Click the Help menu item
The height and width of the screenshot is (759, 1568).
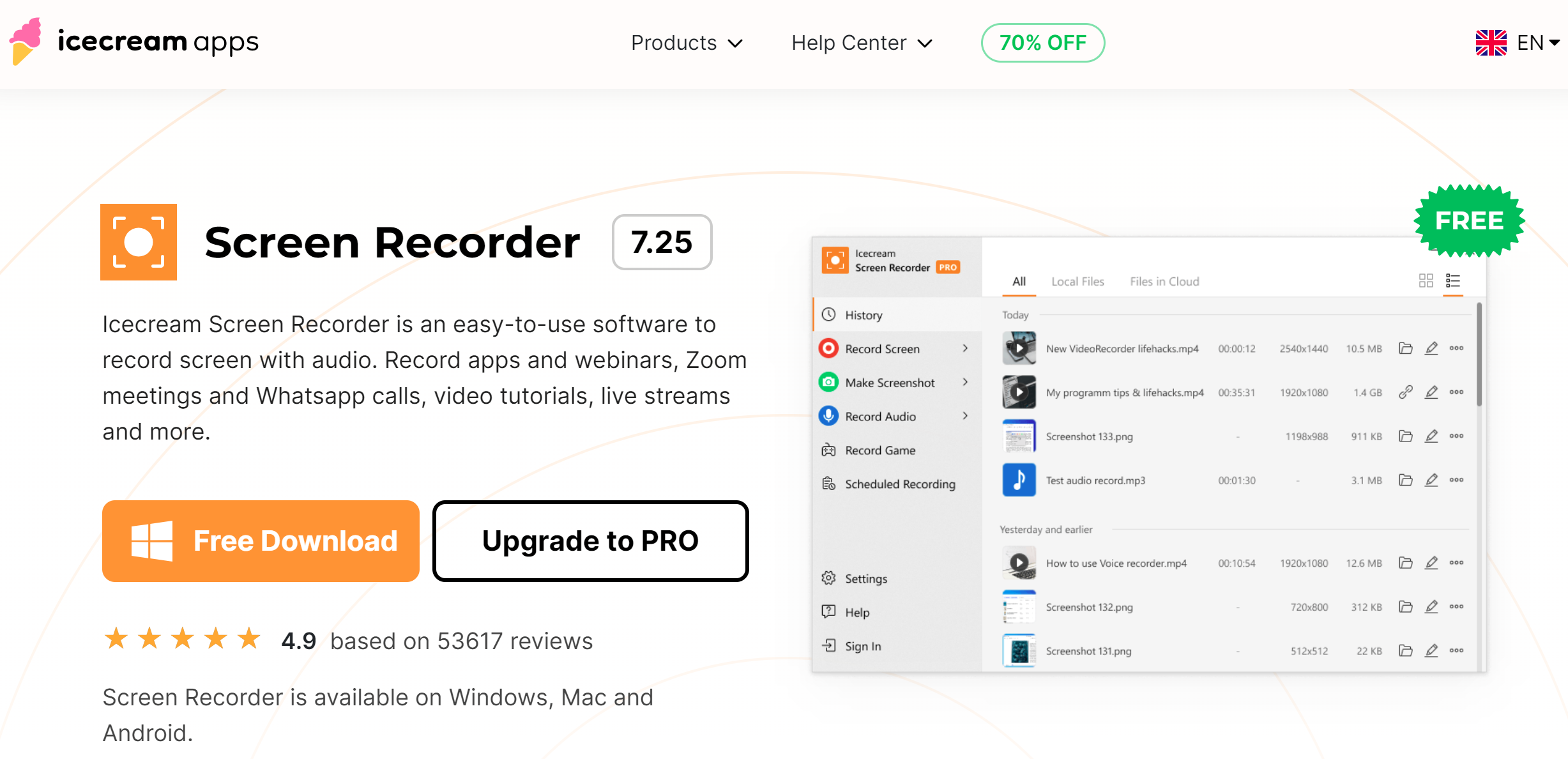[x=857, y=612]
